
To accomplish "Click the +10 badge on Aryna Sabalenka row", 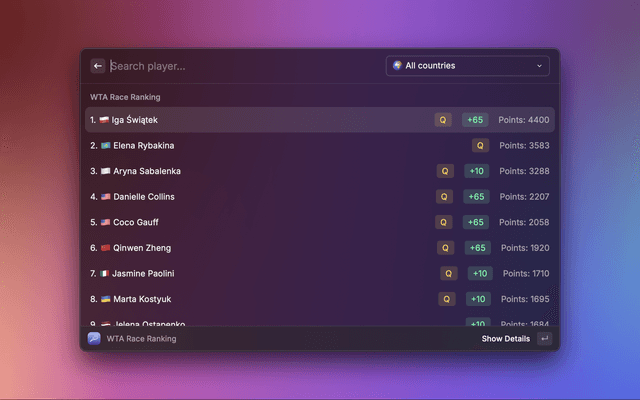I will pyautogui.click(x=477, y=171).
